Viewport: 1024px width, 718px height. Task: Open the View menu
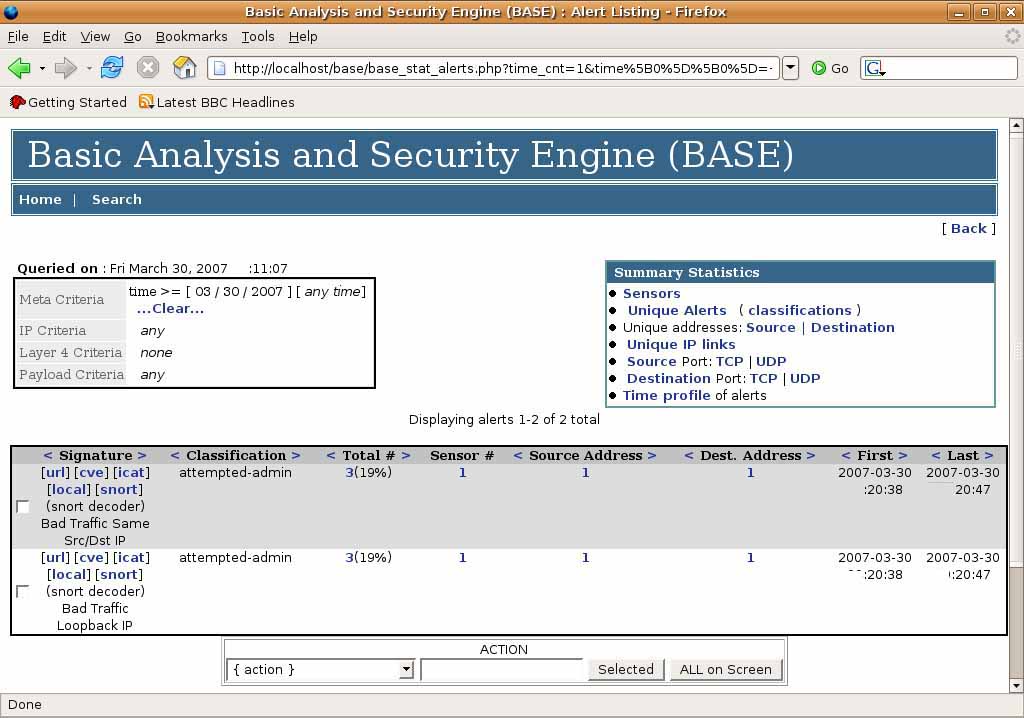[x=95, y=37]
